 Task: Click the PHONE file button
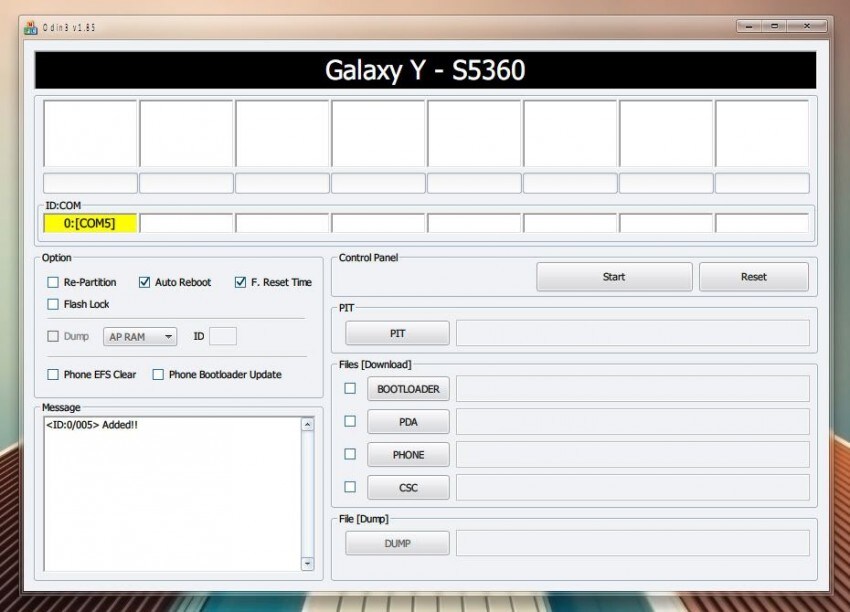(408, 454)
